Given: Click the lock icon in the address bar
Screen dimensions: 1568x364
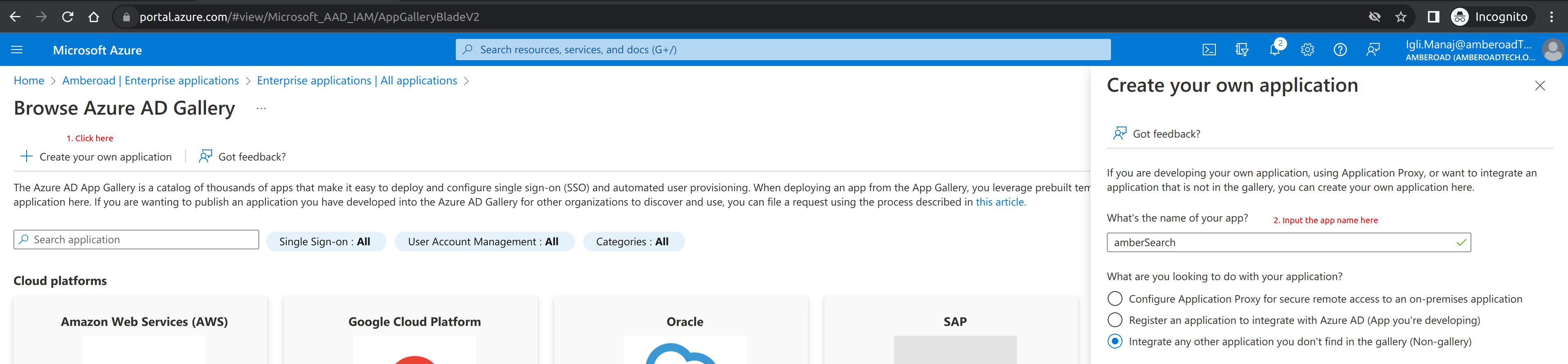Looking at the screenshot, I should [x=127, y=17].
